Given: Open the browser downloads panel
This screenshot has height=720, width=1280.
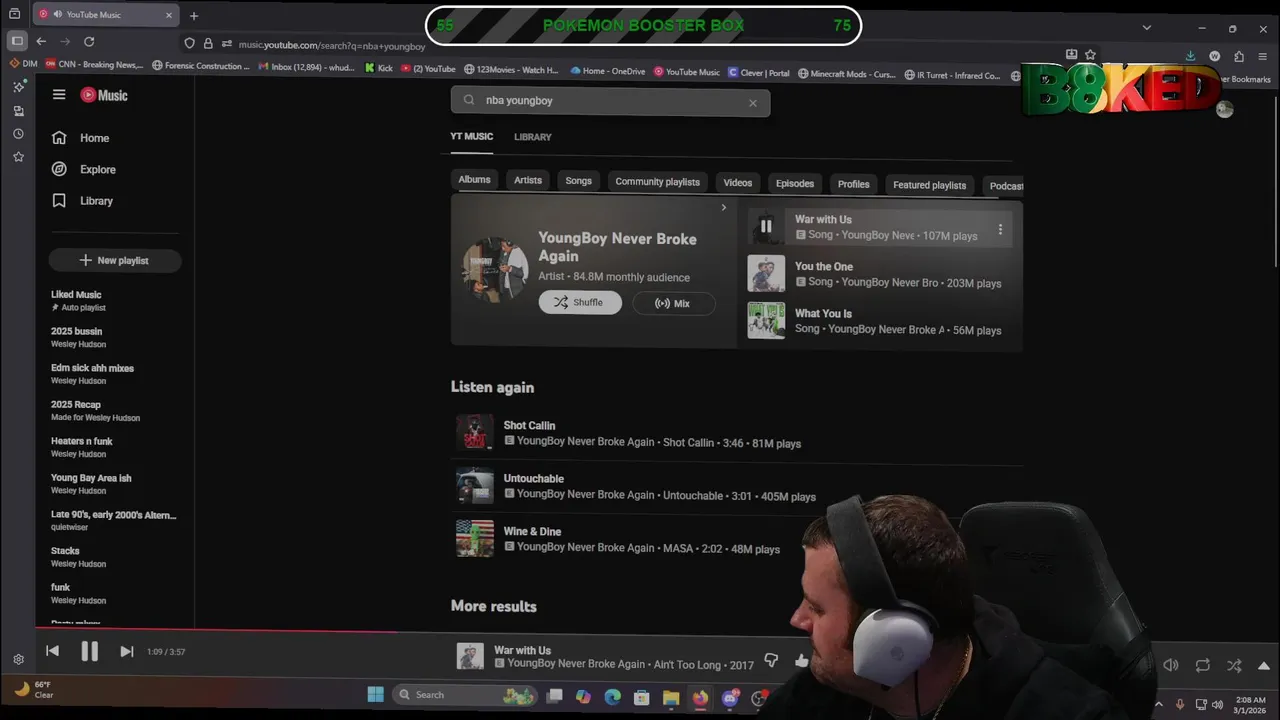Looking at the screenshot, I should (x=1191, y=56).
